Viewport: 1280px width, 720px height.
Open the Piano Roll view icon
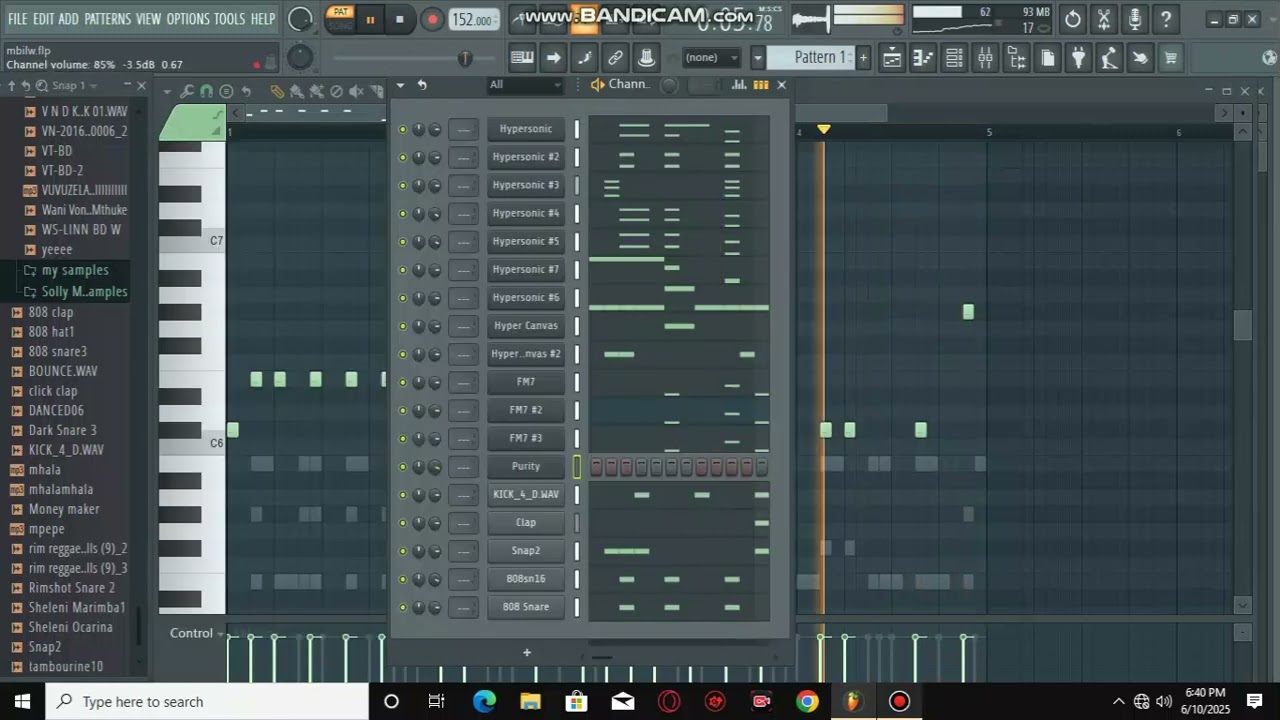pyautogui.click(x=923, y=58)
